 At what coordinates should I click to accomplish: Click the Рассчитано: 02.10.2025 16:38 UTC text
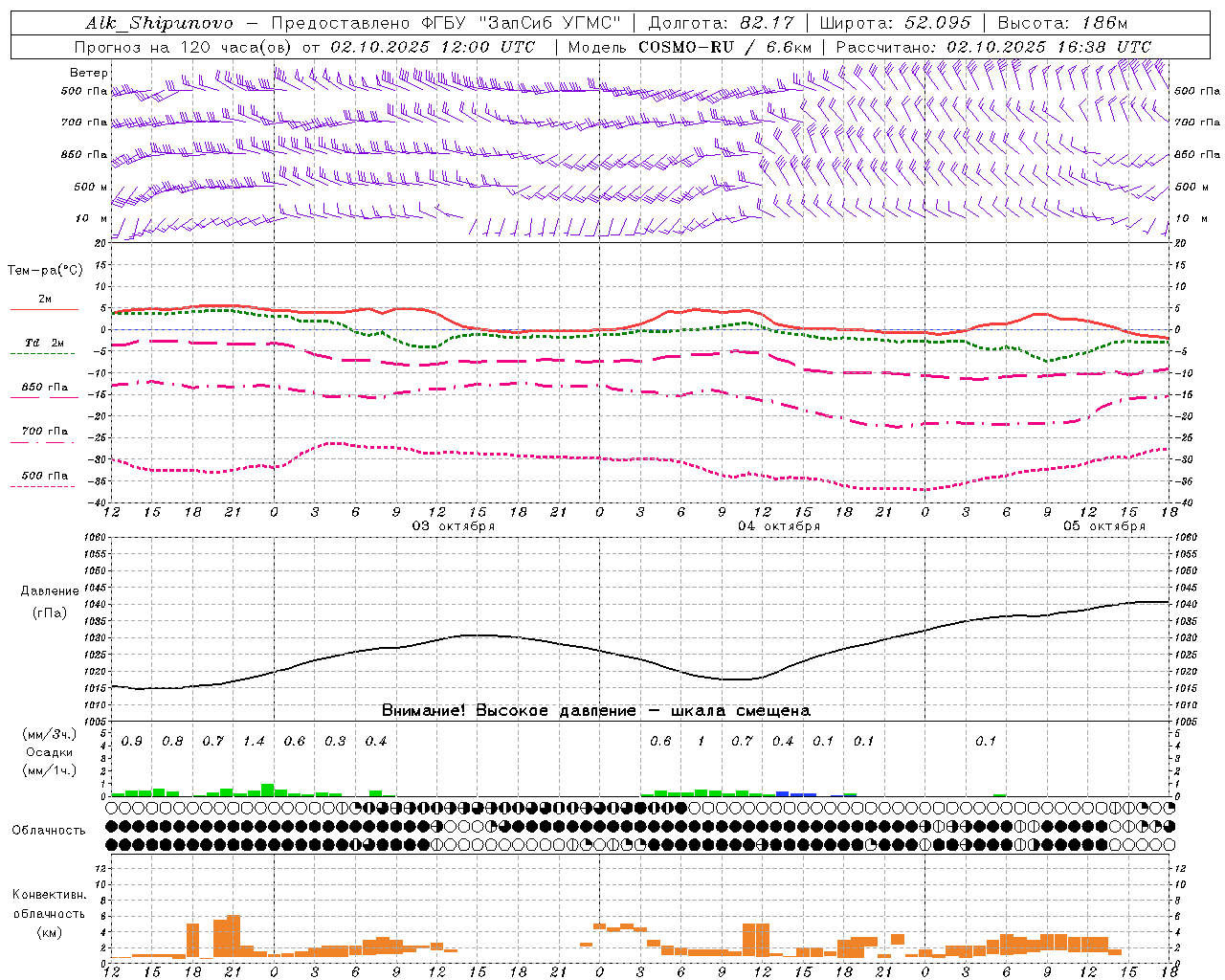[993, 47]
